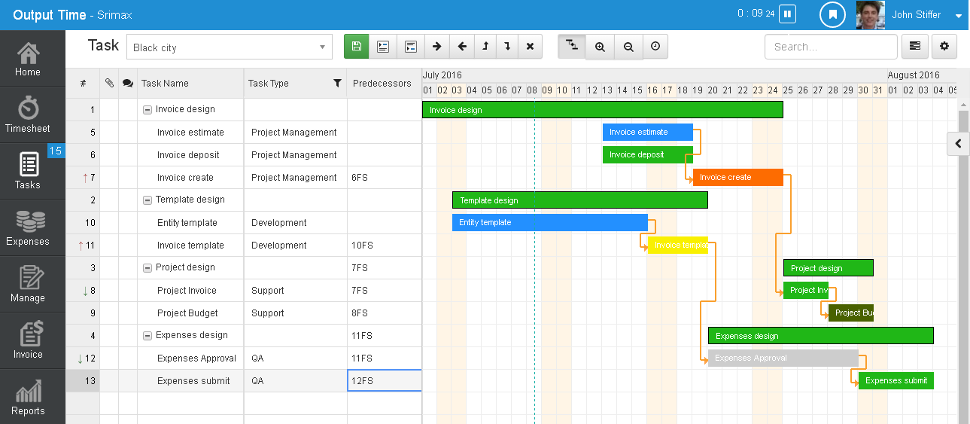Click the Search input field

click(x=831, y=47)
